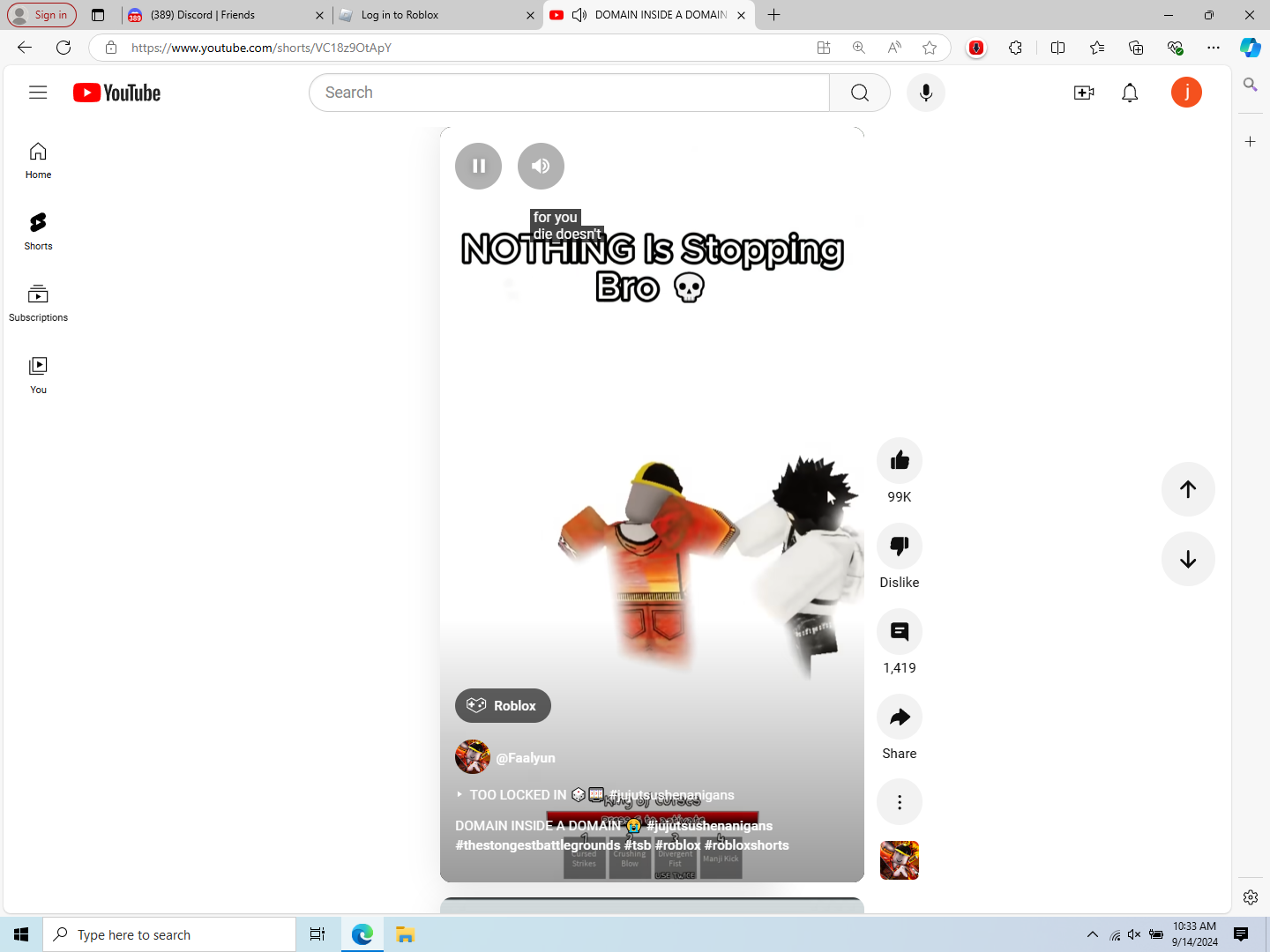The height and width of the screenshot is (952, 1270).
Task: Show hidden system tray icons
Action: (1093, 934)
